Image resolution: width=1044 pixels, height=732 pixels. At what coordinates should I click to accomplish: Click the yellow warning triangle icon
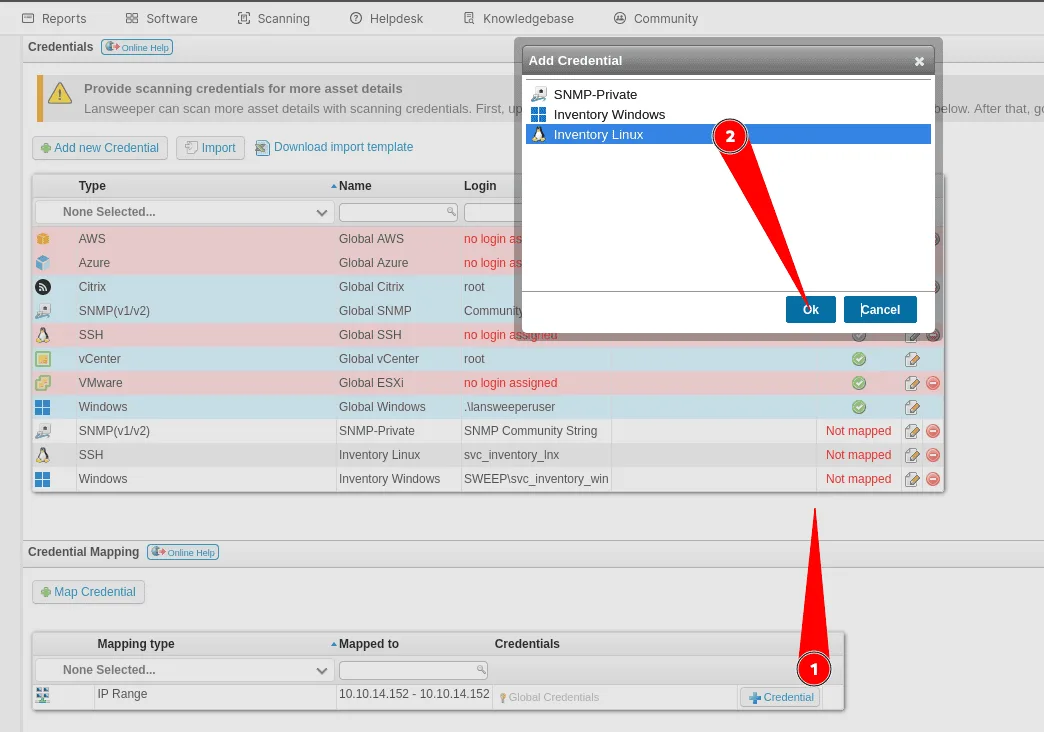60,93
